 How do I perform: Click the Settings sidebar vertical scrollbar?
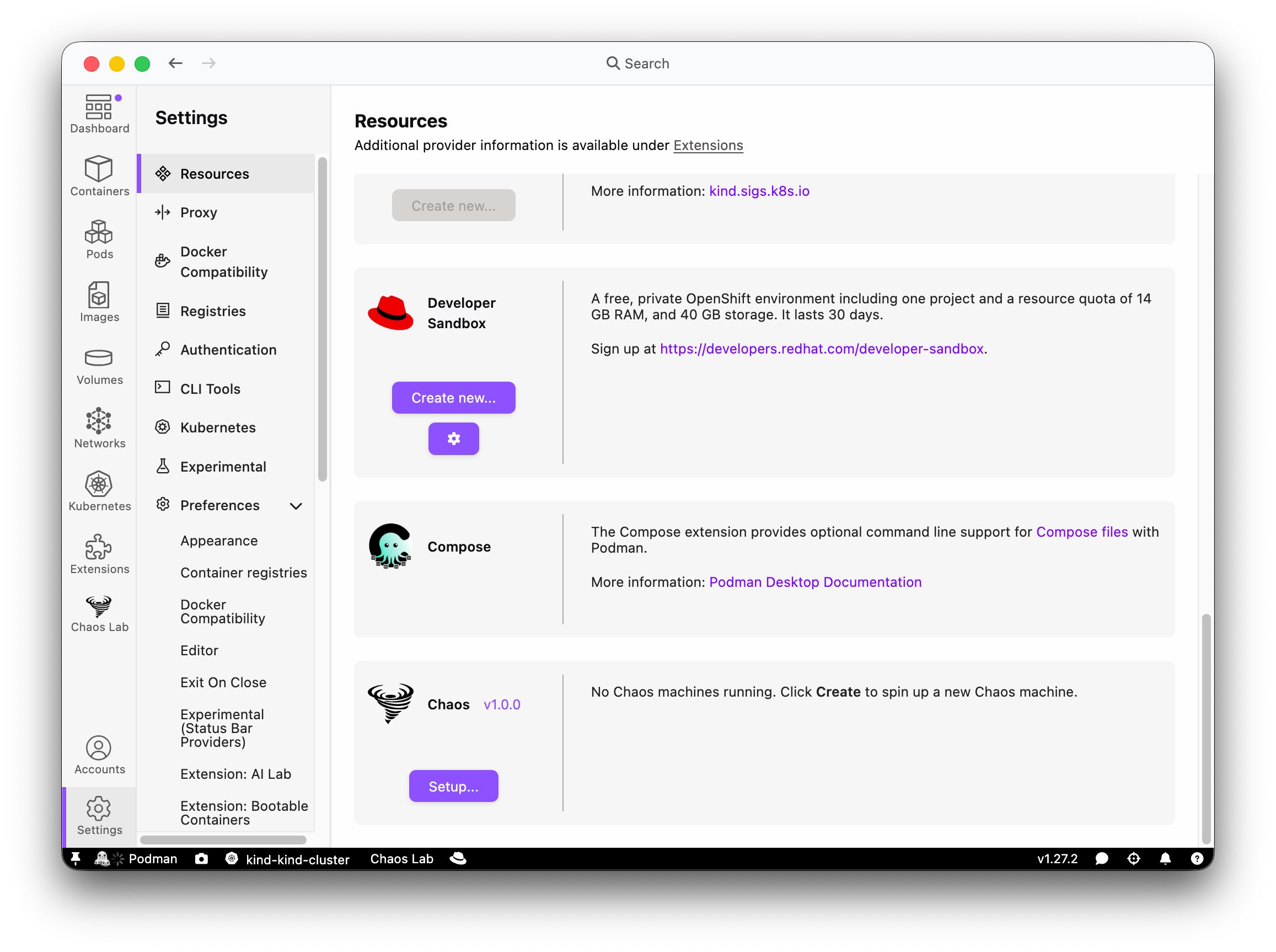(x=323, y=320)
